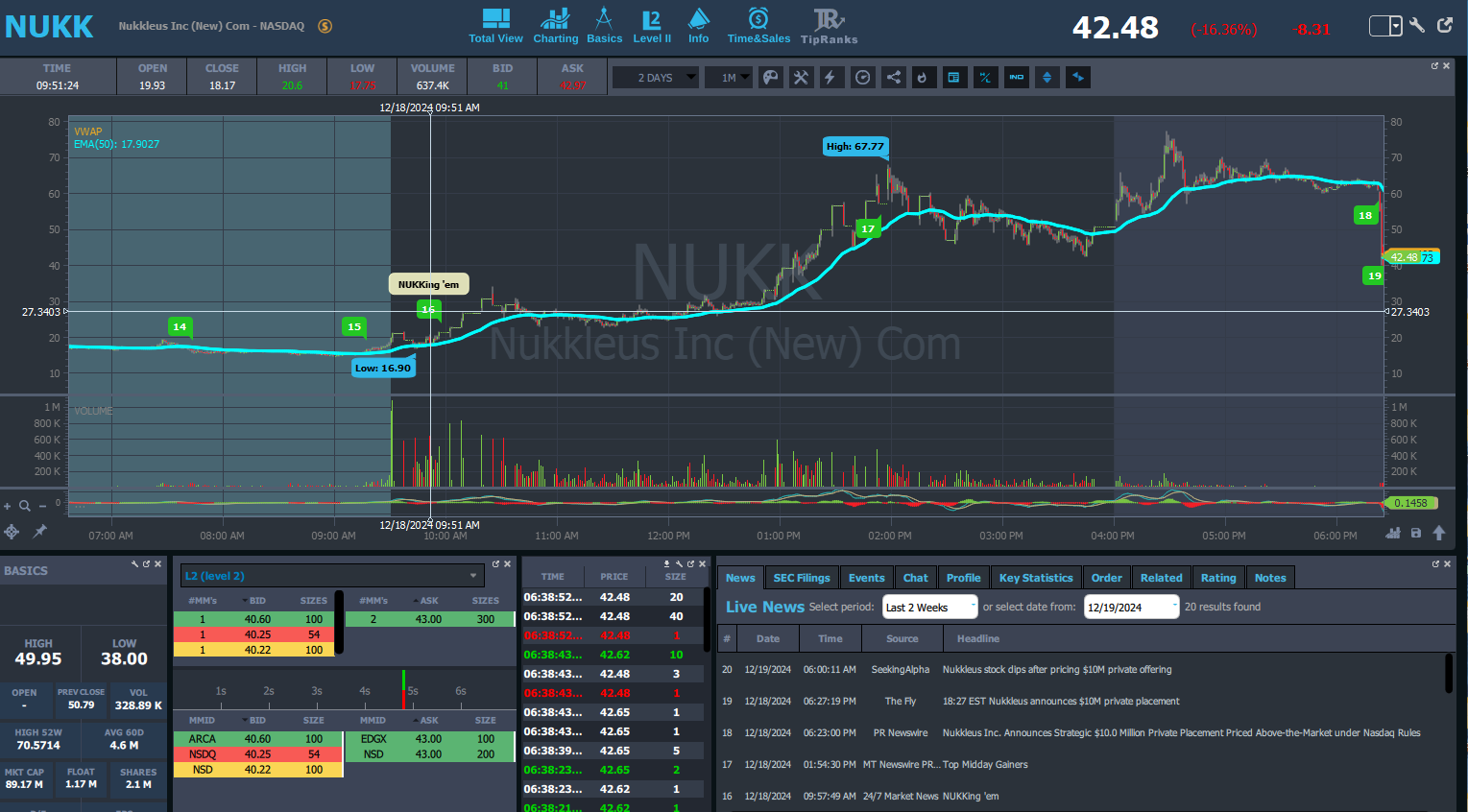Viewport: 1468px width, 812px height.
Task: Zoom in the chart with plus icon
Action: pyautogui.click(x=8, y=506)
